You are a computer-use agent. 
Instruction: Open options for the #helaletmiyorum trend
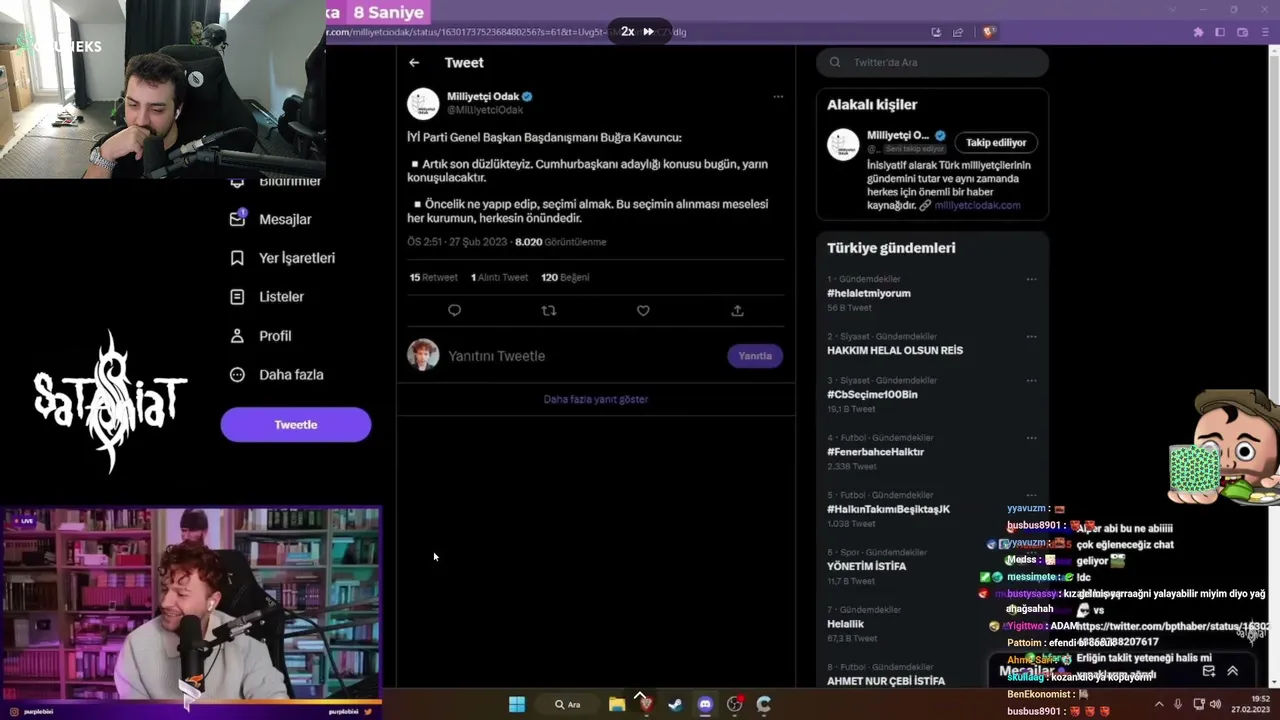pyautogui.click(x=1031, y=280)
